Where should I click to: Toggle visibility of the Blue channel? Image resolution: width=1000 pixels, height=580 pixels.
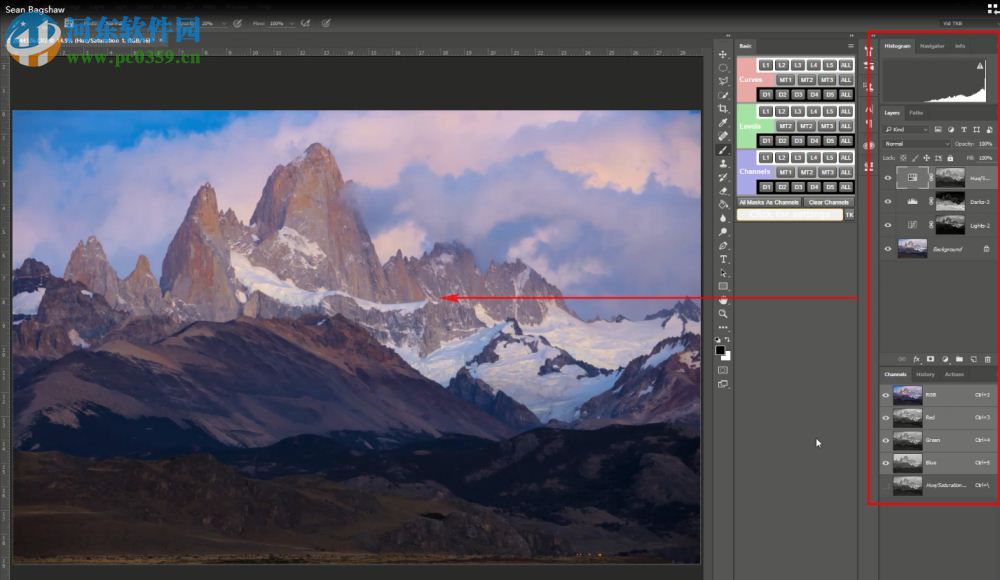click(x=886, y=463)
